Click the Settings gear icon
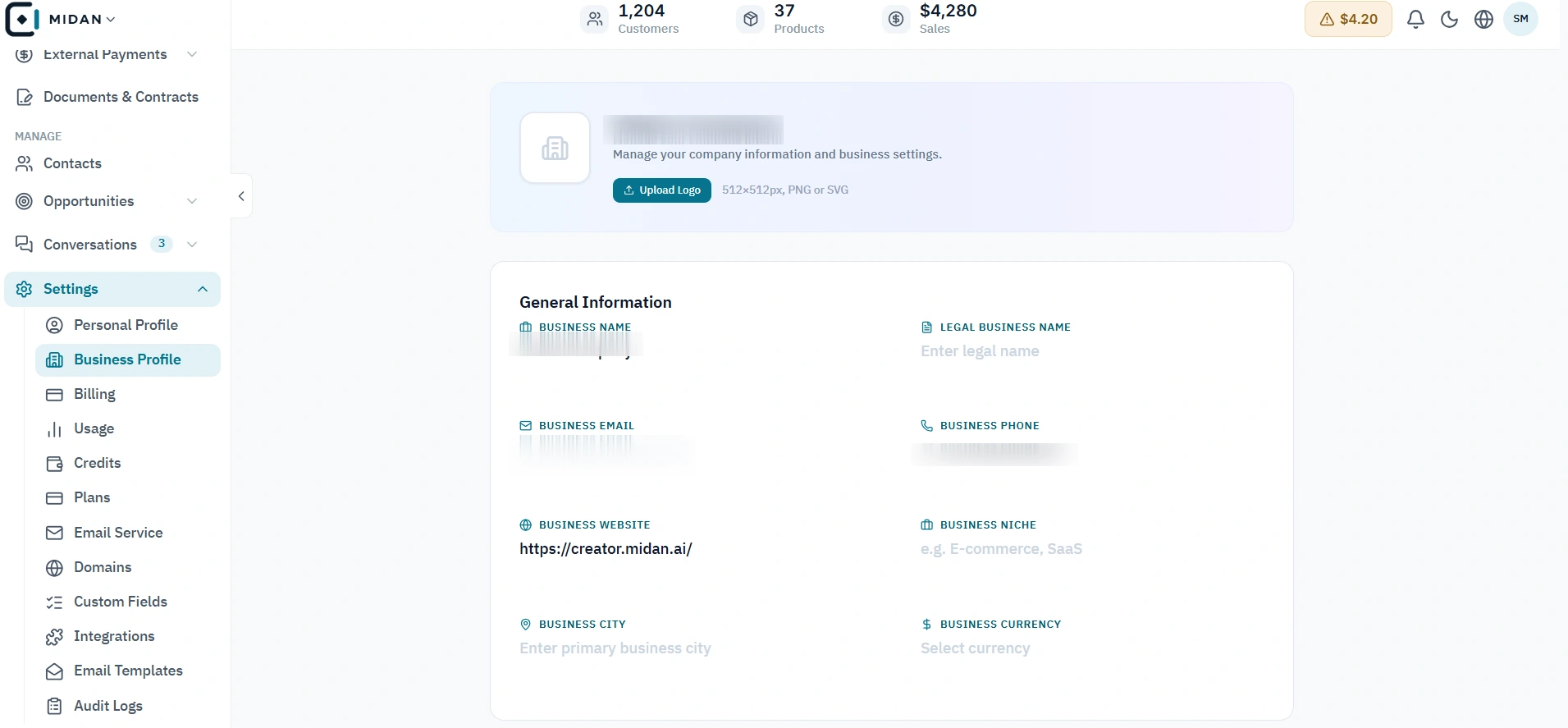 point(25,289)
